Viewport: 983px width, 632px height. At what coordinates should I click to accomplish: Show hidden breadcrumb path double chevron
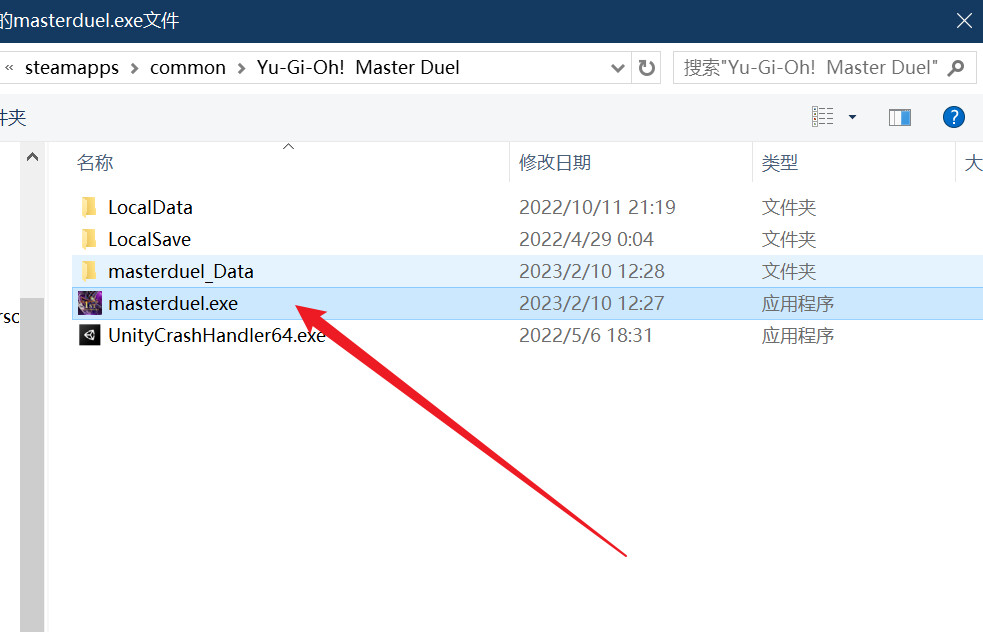(9, 68)
